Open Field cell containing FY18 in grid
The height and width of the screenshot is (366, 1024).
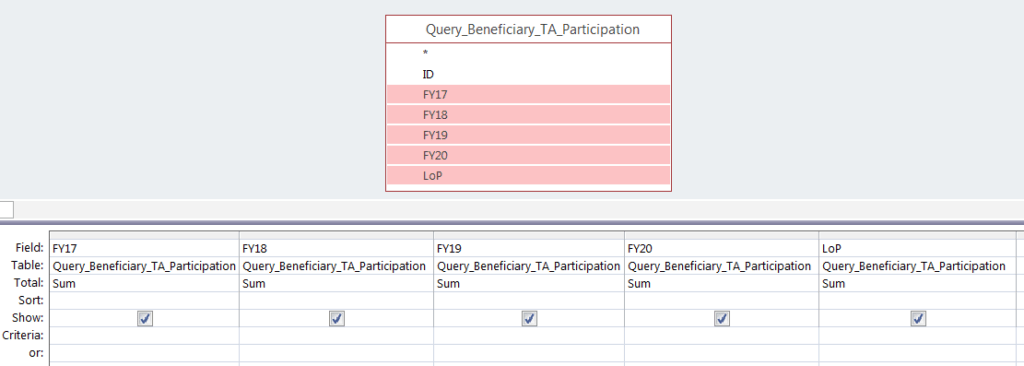click(x=336, y=248)
